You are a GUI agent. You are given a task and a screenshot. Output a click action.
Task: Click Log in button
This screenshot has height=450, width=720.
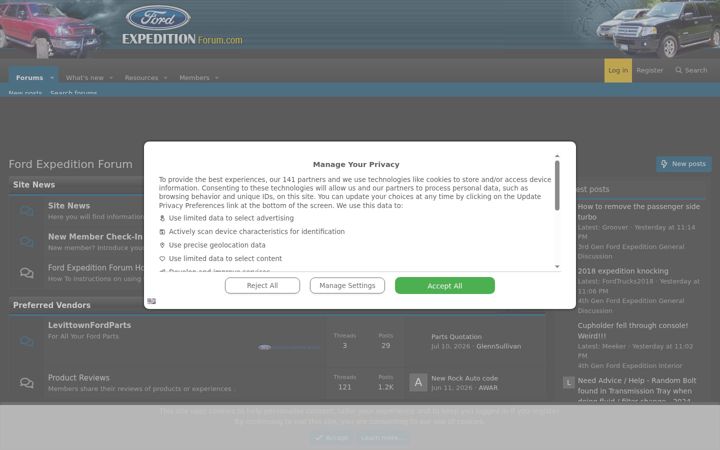click(x=618, y=70)
